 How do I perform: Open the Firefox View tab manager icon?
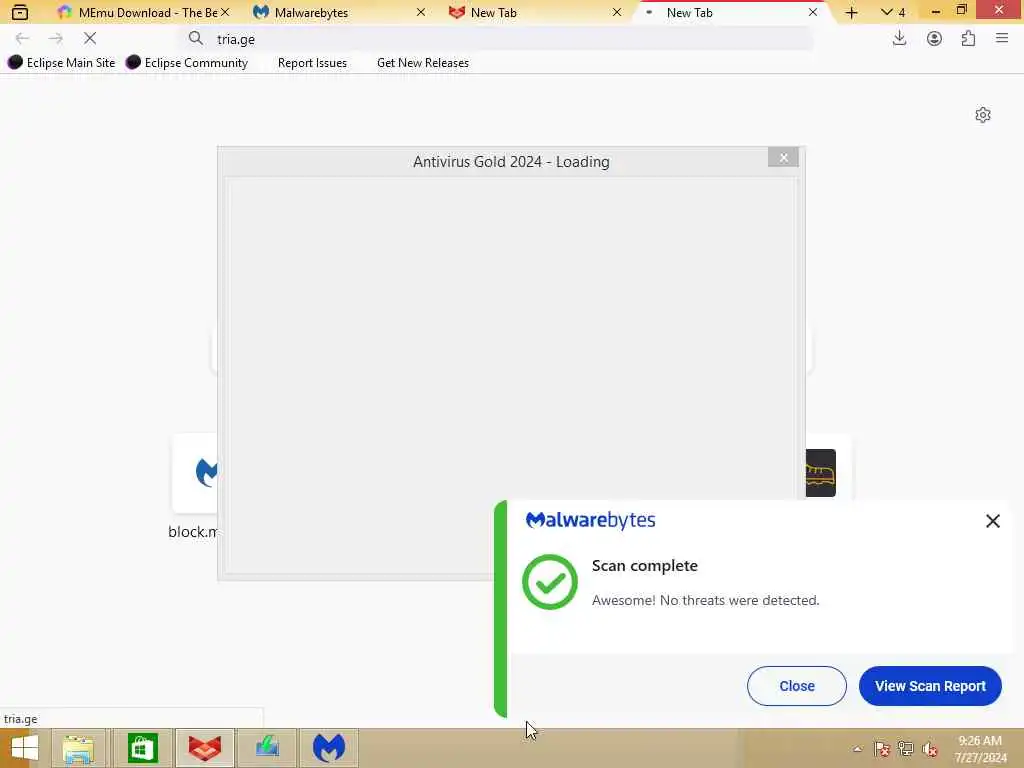click(x=20, y=12)
